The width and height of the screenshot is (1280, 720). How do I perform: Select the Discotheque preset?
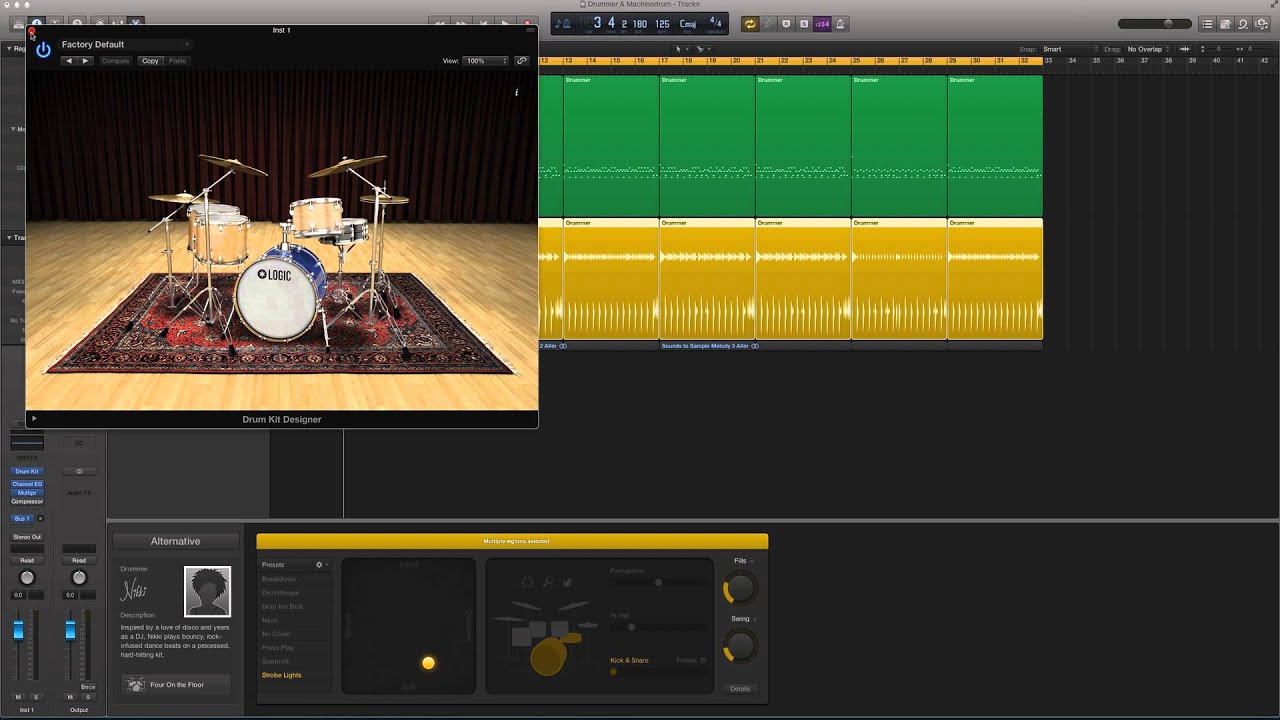(x=280, y=593)
